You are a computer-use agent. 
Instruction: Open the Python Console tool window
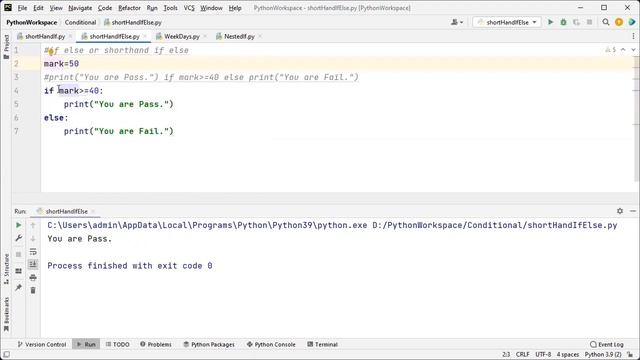click(x=271, y=344)
